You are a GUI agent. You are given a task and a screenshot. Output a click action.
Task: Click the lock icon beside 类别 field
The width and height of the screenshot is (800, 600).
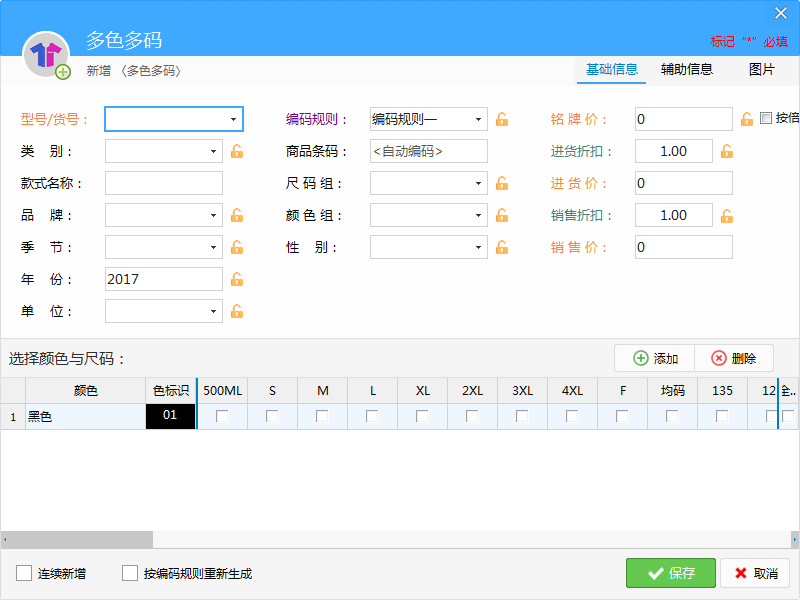point(237,152)
